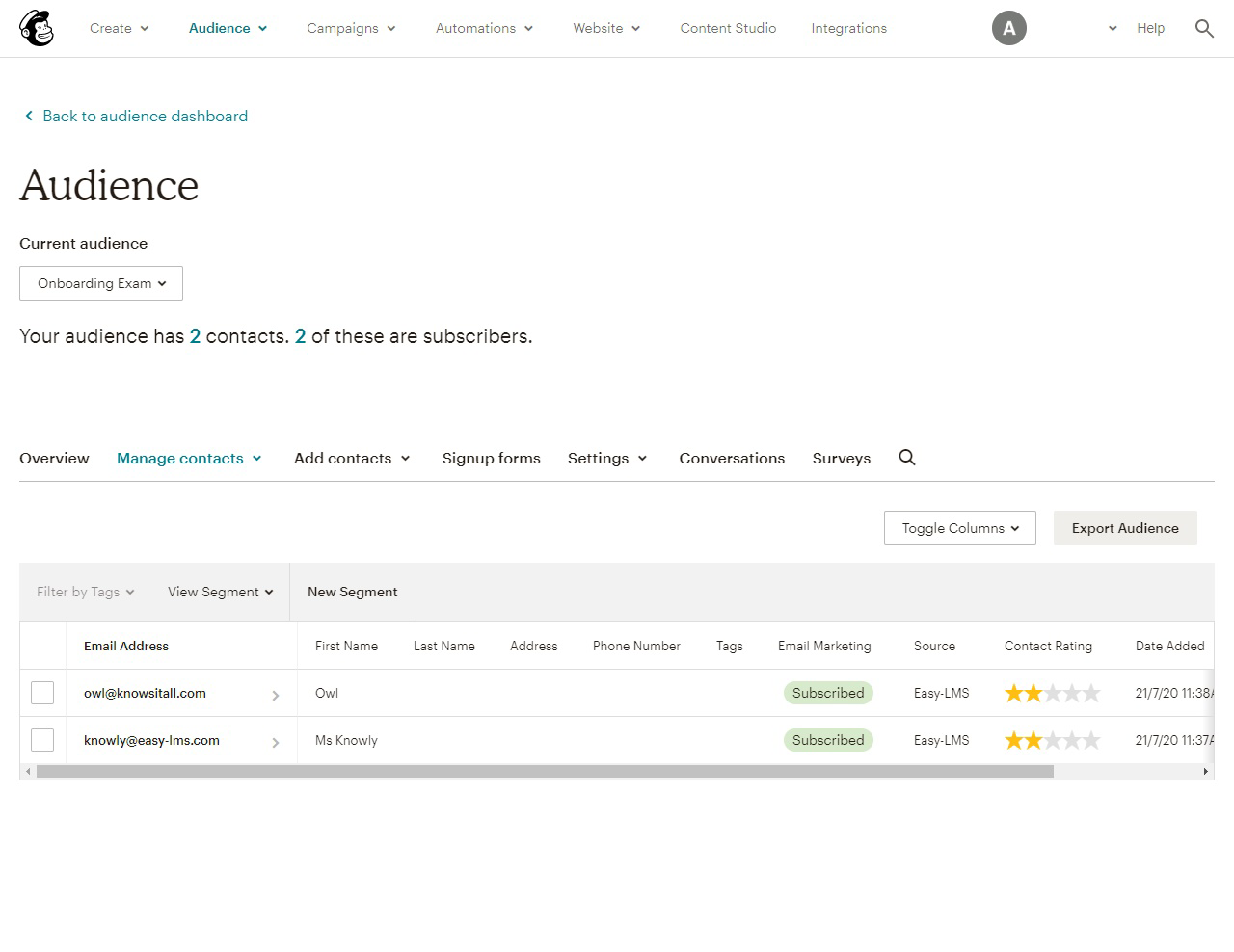Viewport: 1234px width, 952px height.
Task: Go to Content Studio
Action: coord(728,28)
